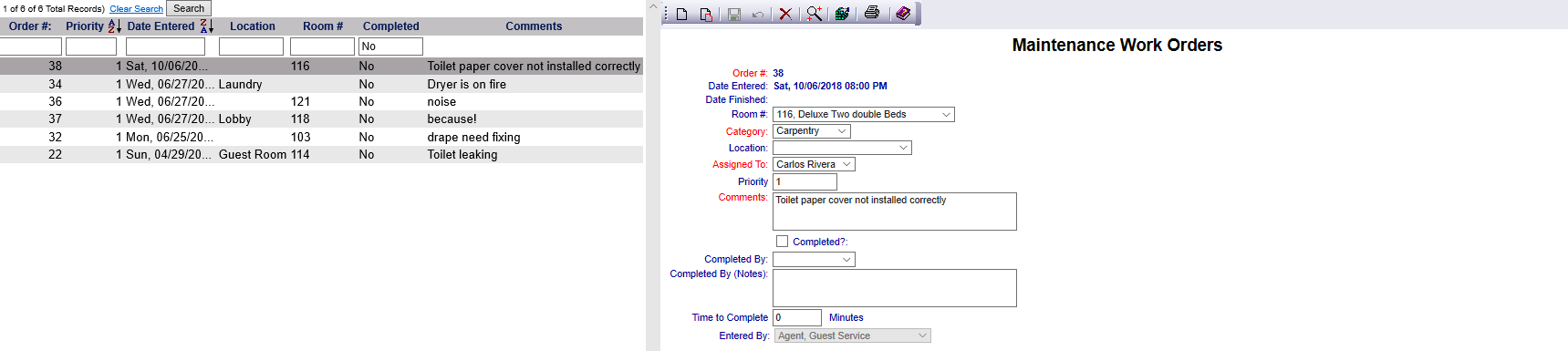Tick the Completed? checkbox
The height and width of the screenshot is (351, 1568).
click(x=782, y=242)
